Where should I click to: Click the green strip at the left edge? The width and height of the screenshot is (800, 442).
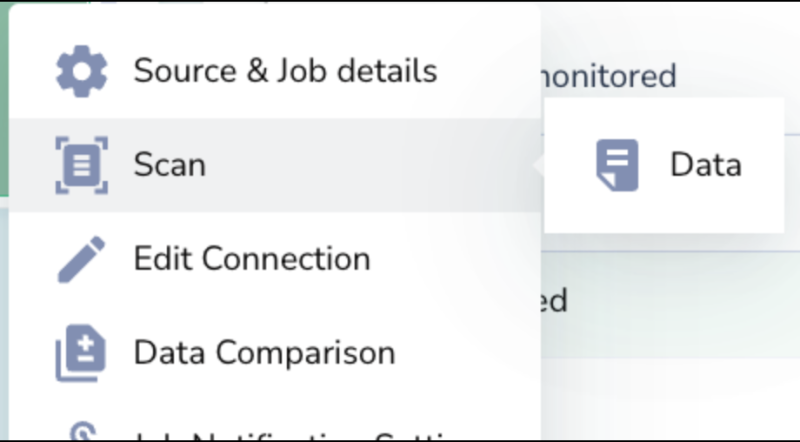click(4, 100)
